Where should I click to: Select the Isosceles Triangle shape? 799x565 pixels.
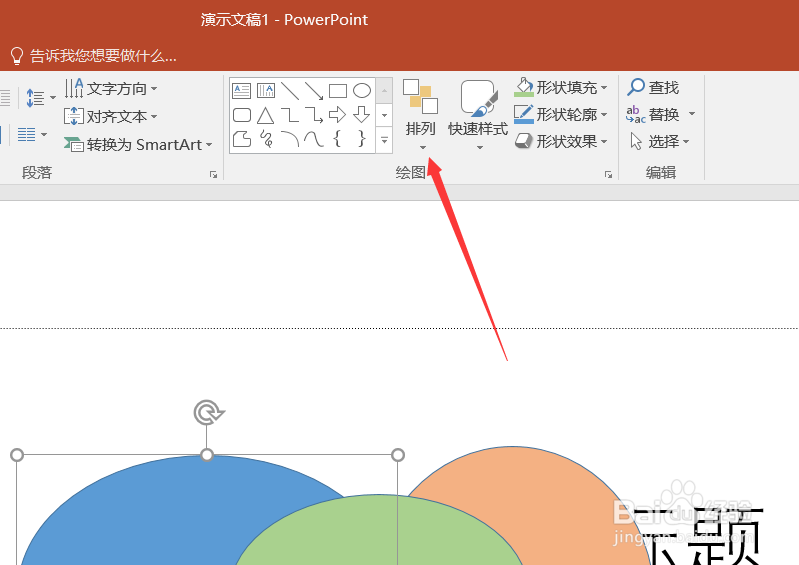[265, 115]
